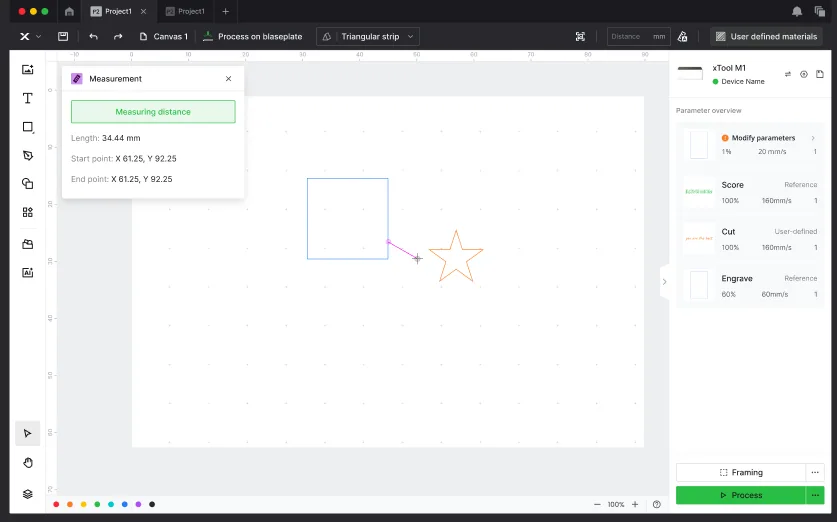Expand Modify parameters chevron
Screen dimensions: 837x522
813,138
